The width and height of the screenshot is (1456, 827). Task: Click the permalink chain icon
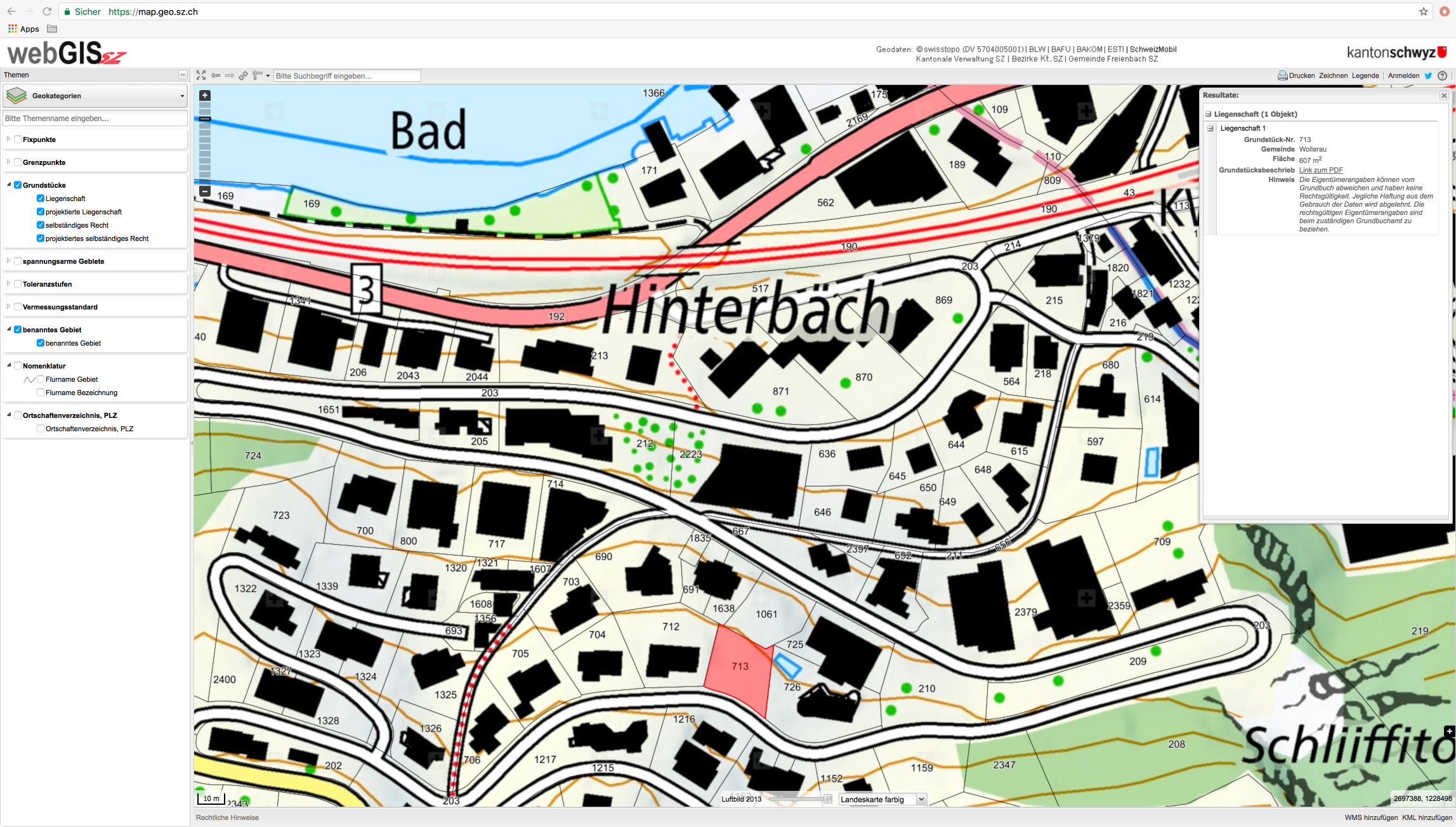click(243, 75)
